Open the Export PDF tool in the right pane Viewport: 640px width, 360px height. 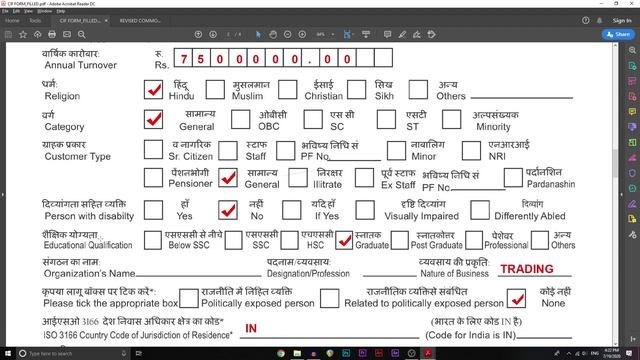tap(632, 66)
